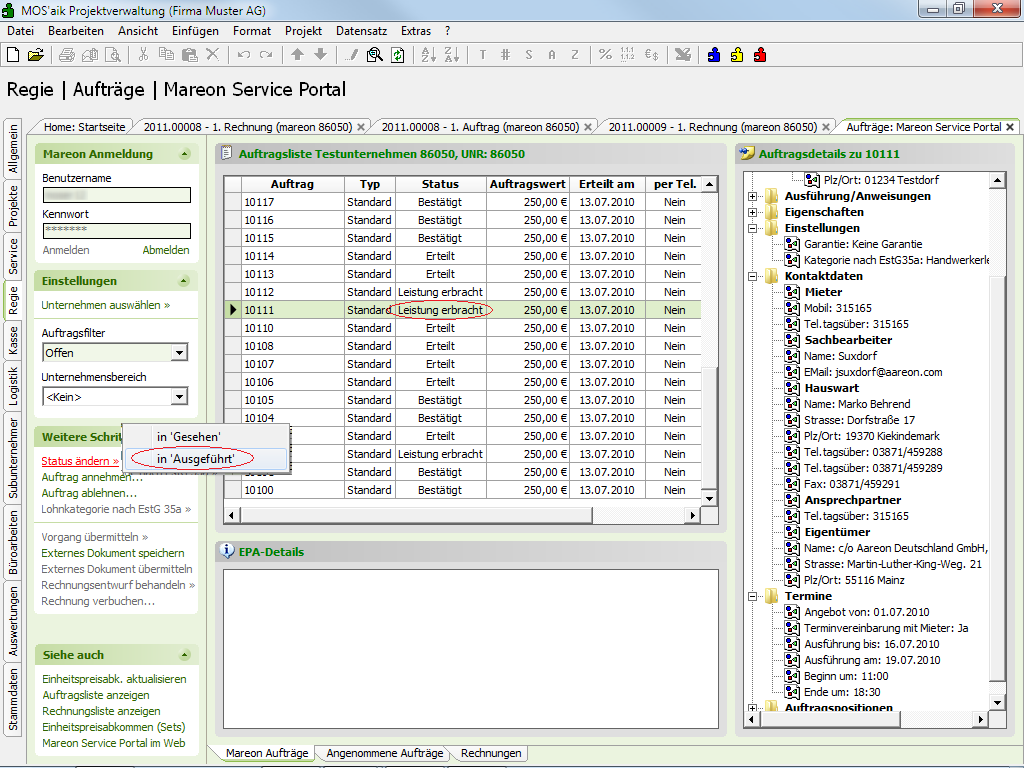The image size is (1024, 768).
Task: Choose in 'Gesehen' from the popup menu
Action: tap(206, 437)
